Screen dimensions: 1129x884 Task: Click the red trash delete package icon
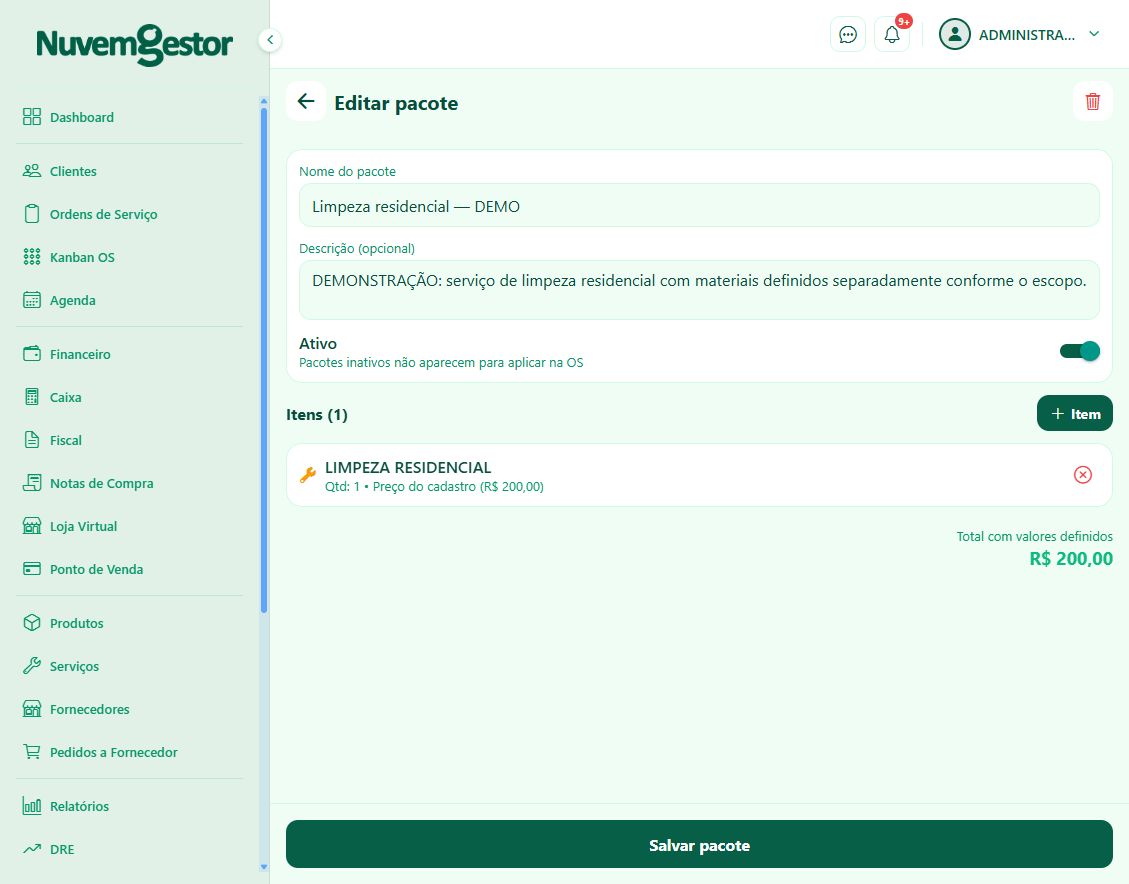coord(1092,102)
